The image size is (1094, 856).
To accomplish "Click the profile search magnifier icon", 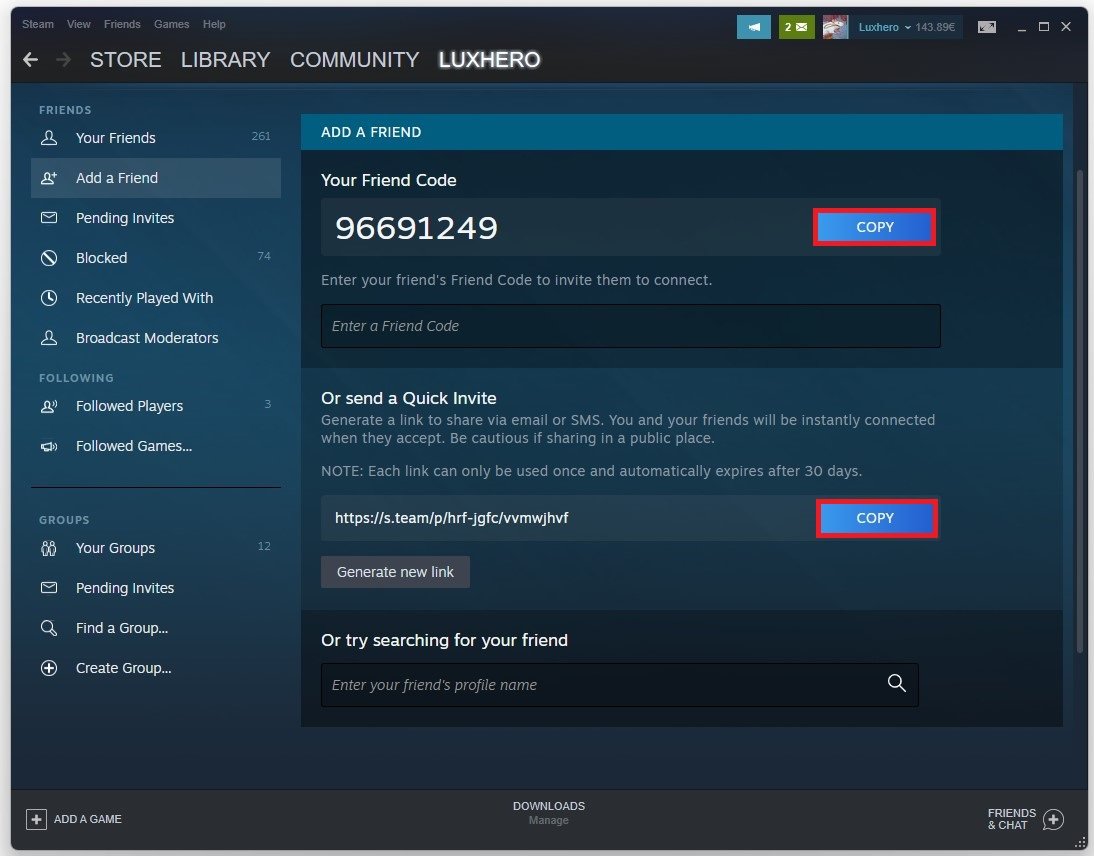I will click(x=897, y=683).
